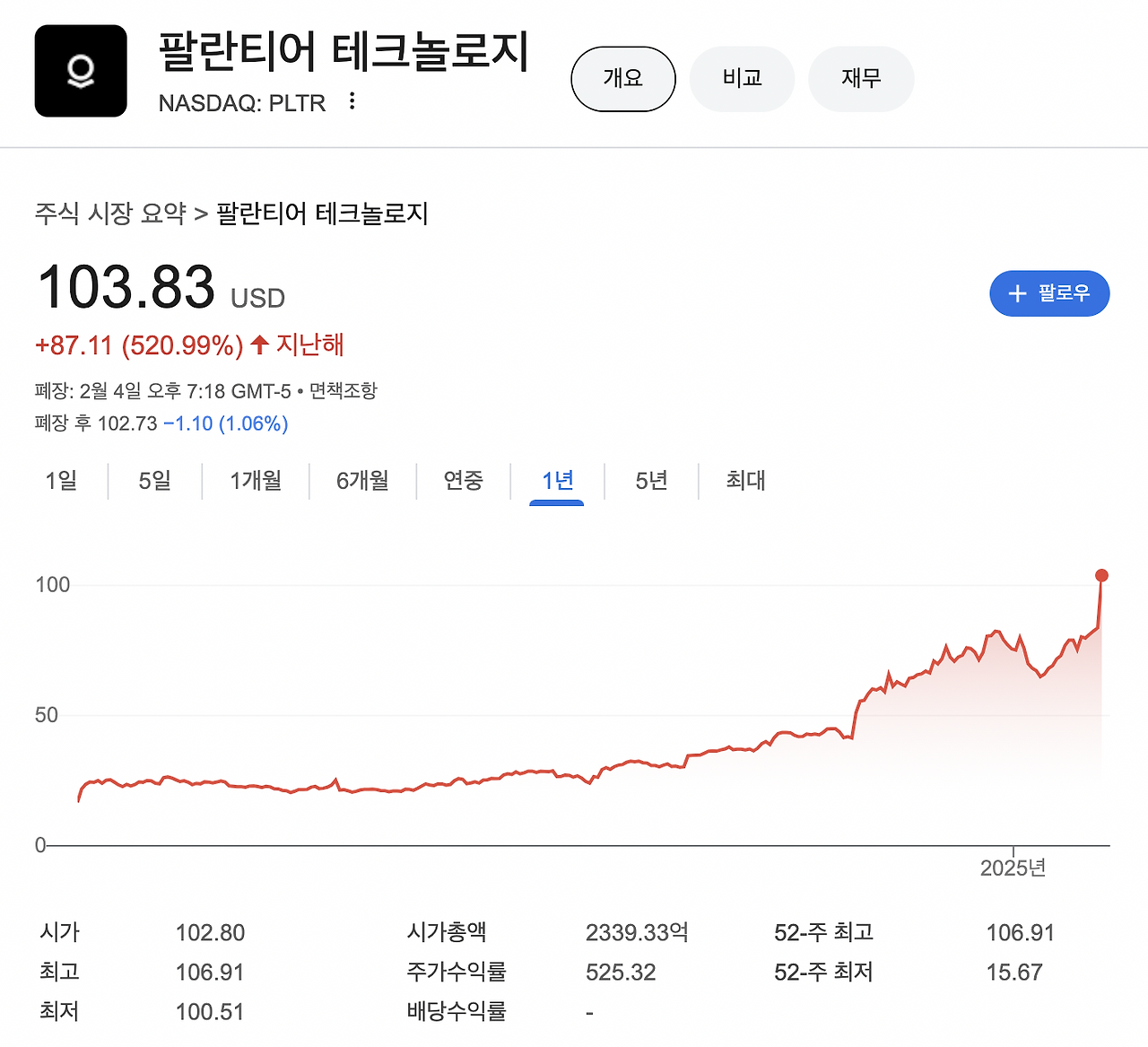Switch to the 비교 tab
The image size is (1148, 1047).
[742, 79]
